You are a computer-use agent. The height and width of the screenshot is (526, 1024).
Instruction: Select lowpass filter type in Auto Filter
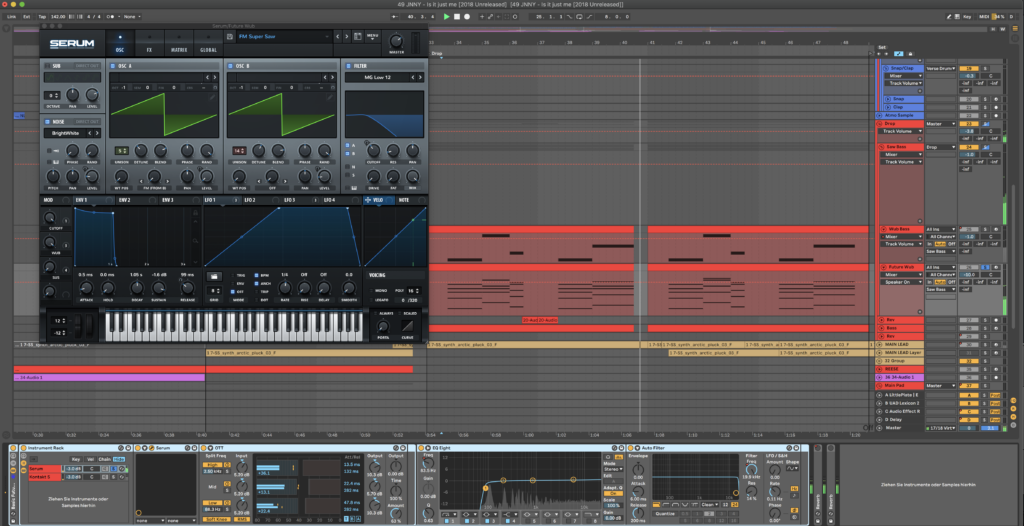[656, 504]
